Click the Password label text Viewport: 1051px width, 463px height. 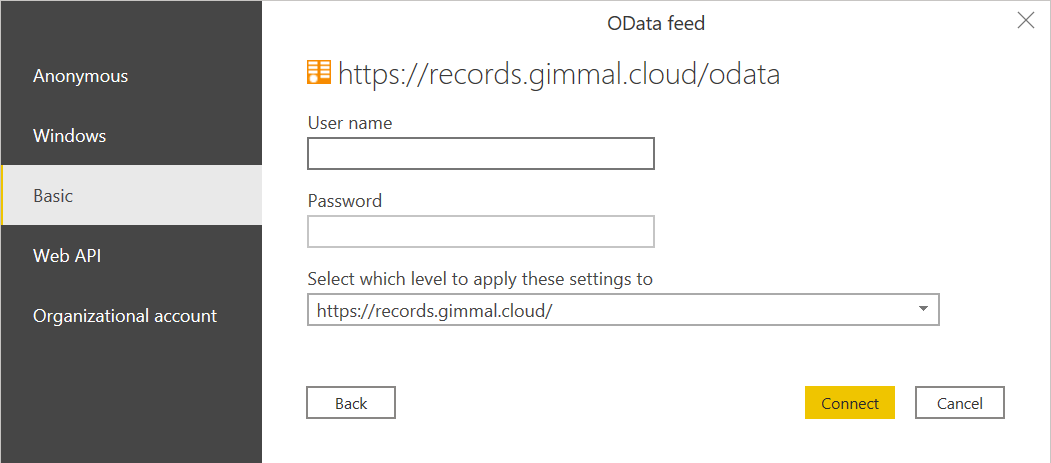pos(345,200)
